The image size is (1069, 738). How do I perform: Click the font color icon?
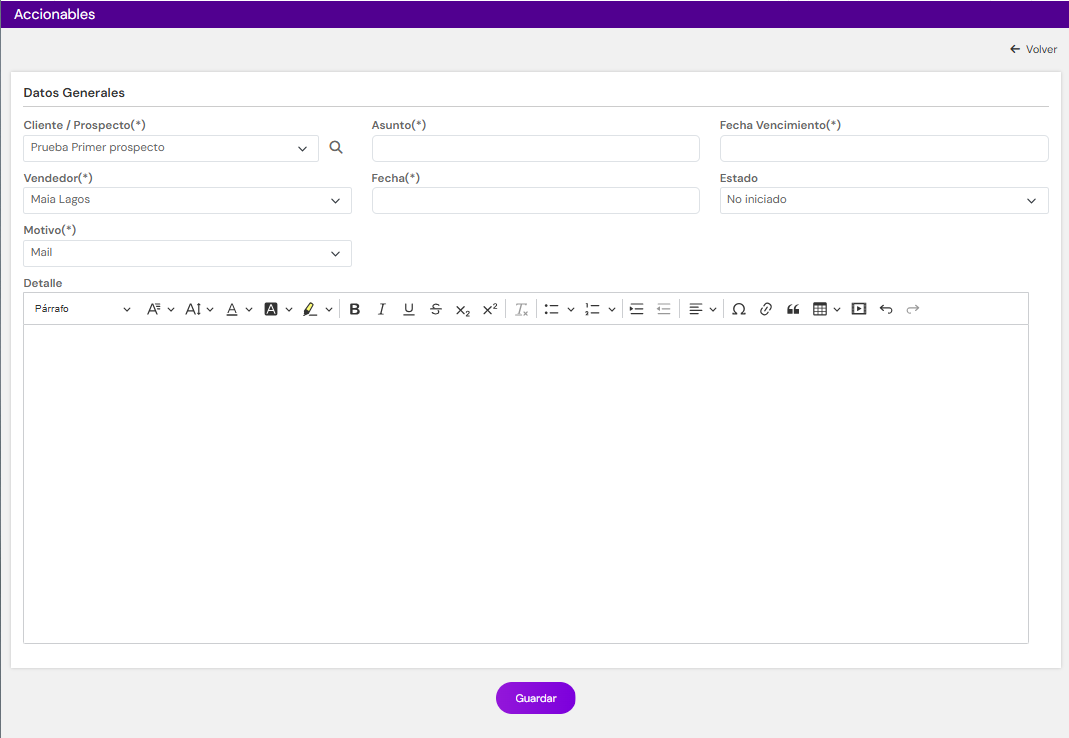(x=232, y=309)
